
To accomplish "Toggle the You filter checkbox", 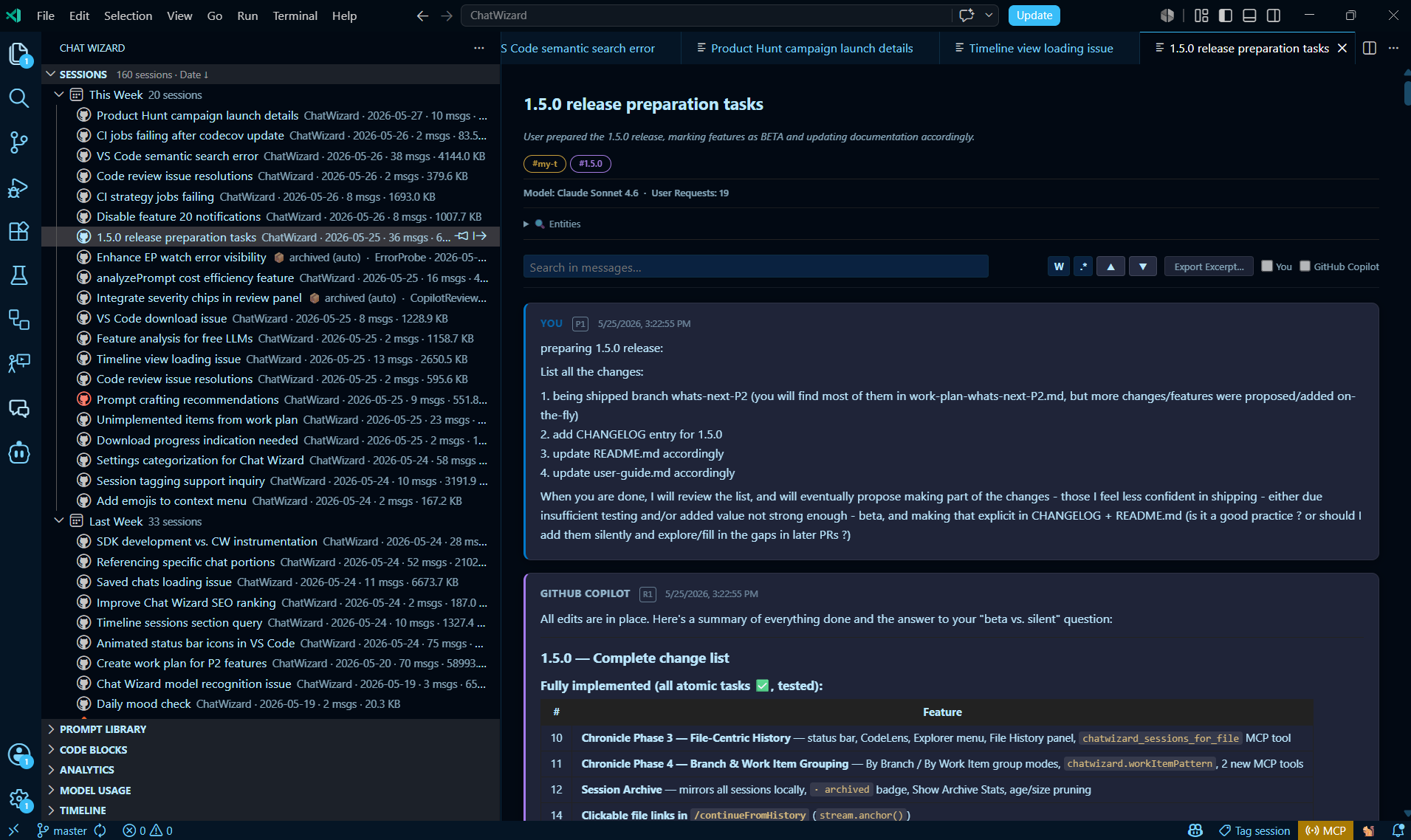I will click(x=1267, y=266).
